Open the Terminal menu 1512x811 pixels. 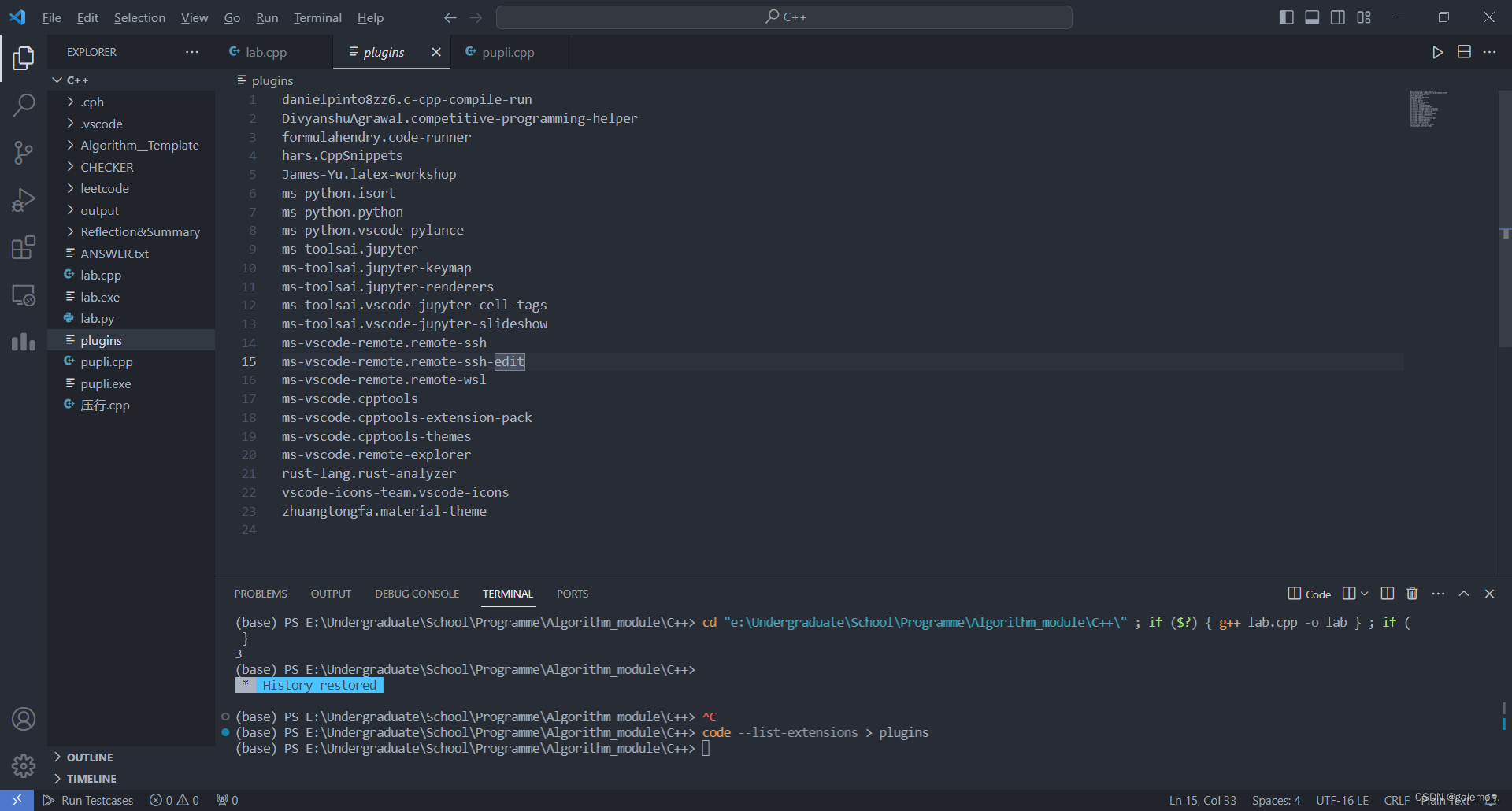coord(317,17)
